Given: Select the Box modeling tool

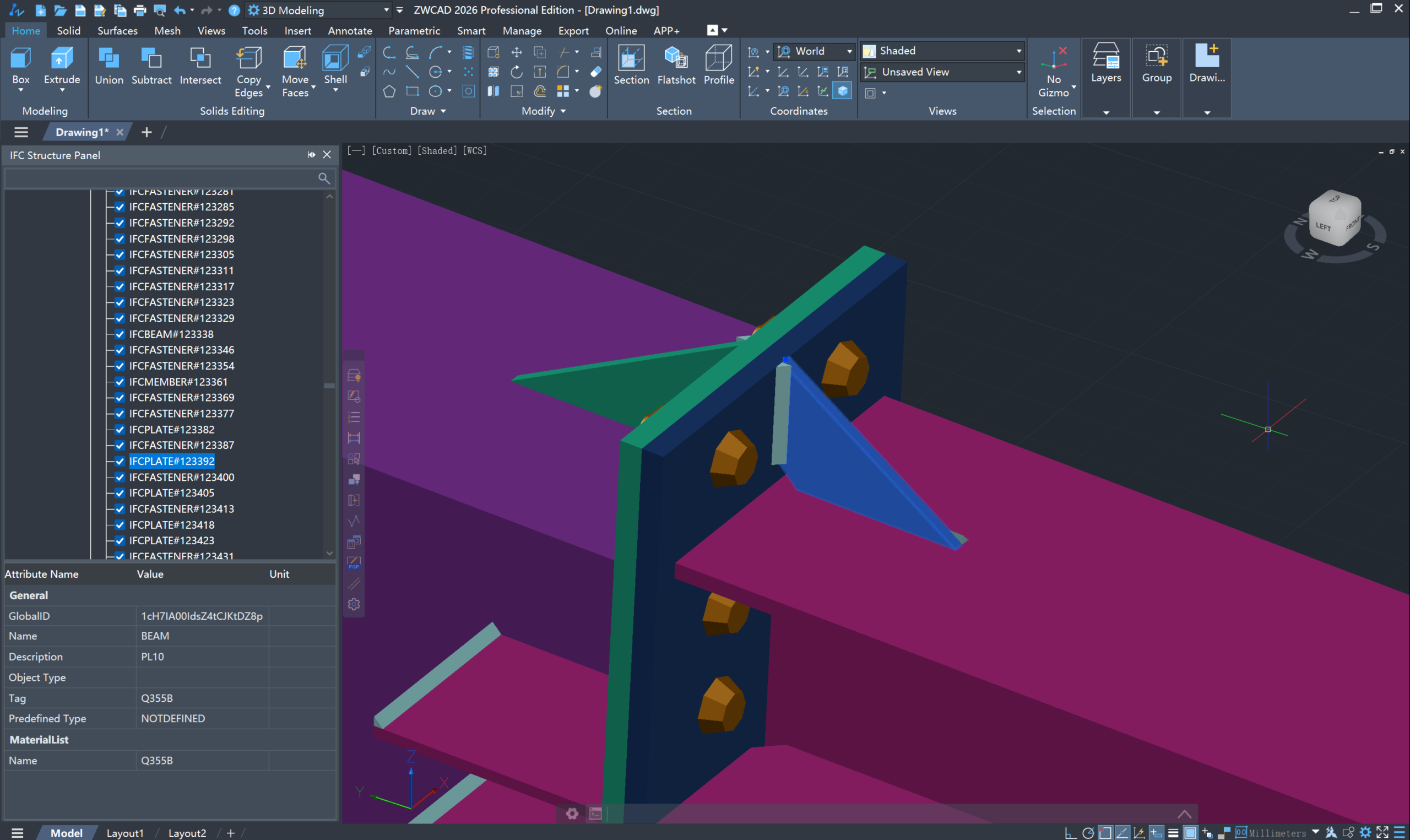Looking at the screenshot, I should [x=21, y=68].
